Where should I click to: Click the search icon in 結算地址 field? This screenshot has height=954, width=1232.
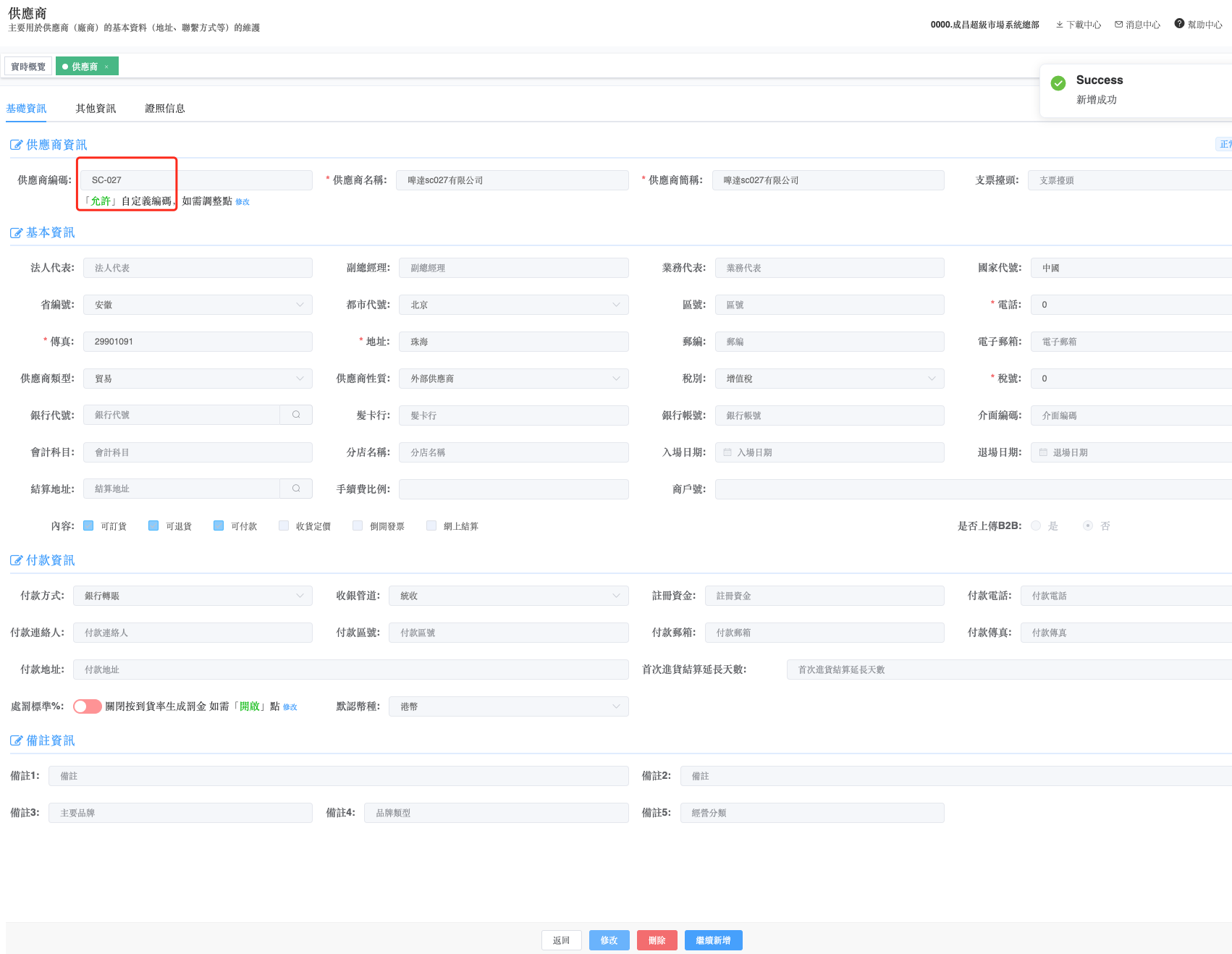[x=296, y=489]
